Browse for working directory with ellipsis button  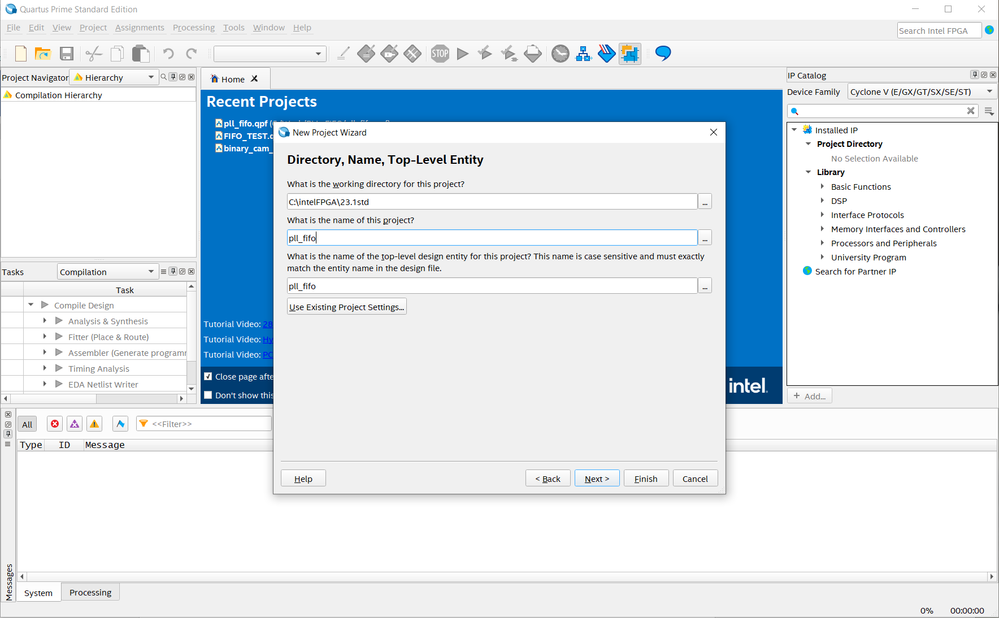[705, 202]
